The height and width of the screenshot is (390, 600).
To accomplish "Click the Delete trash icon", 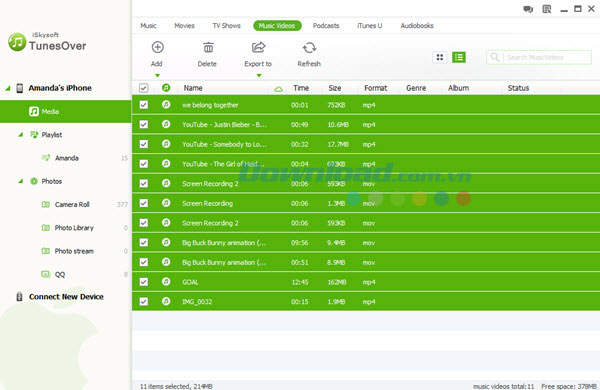I will pos(208,47).
